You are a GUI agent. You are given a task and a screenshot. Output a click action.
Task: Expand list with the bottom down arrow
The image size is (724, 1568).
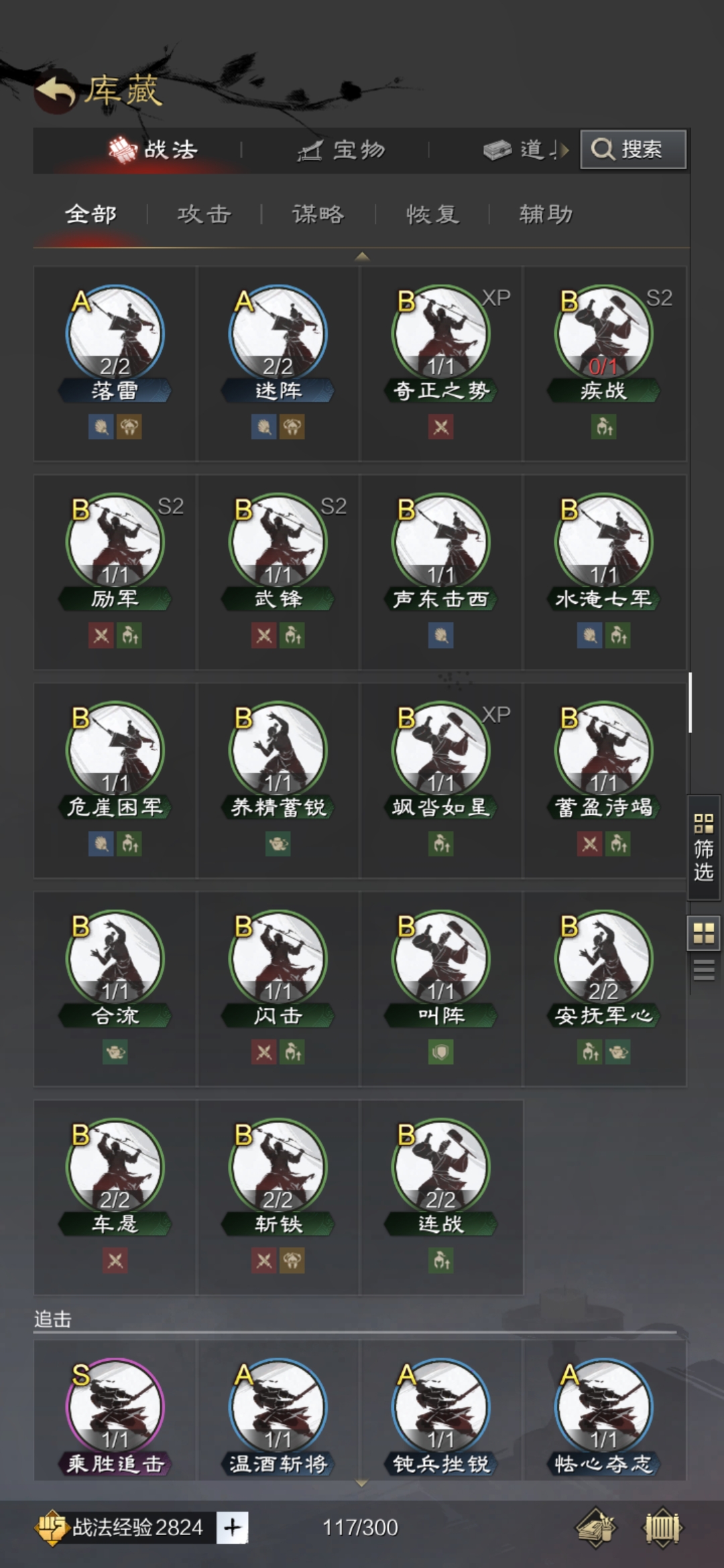coord(362,1484)
